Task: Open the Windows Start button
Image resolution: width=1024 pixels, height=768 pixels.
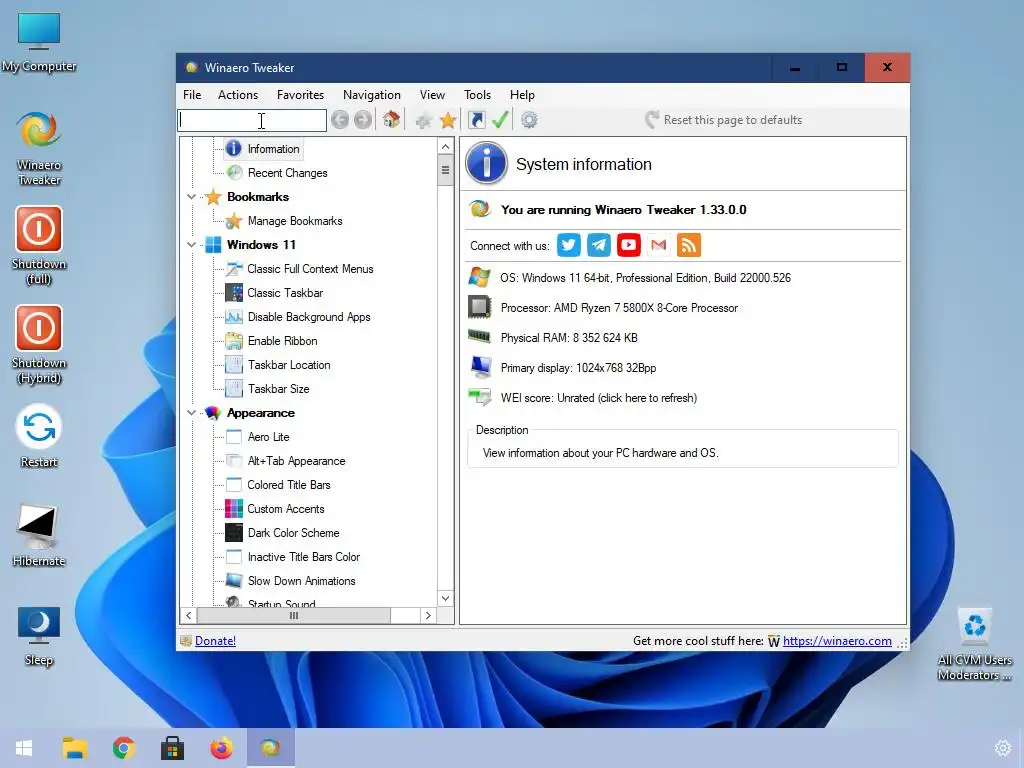Action: click(x=24, y=748)
